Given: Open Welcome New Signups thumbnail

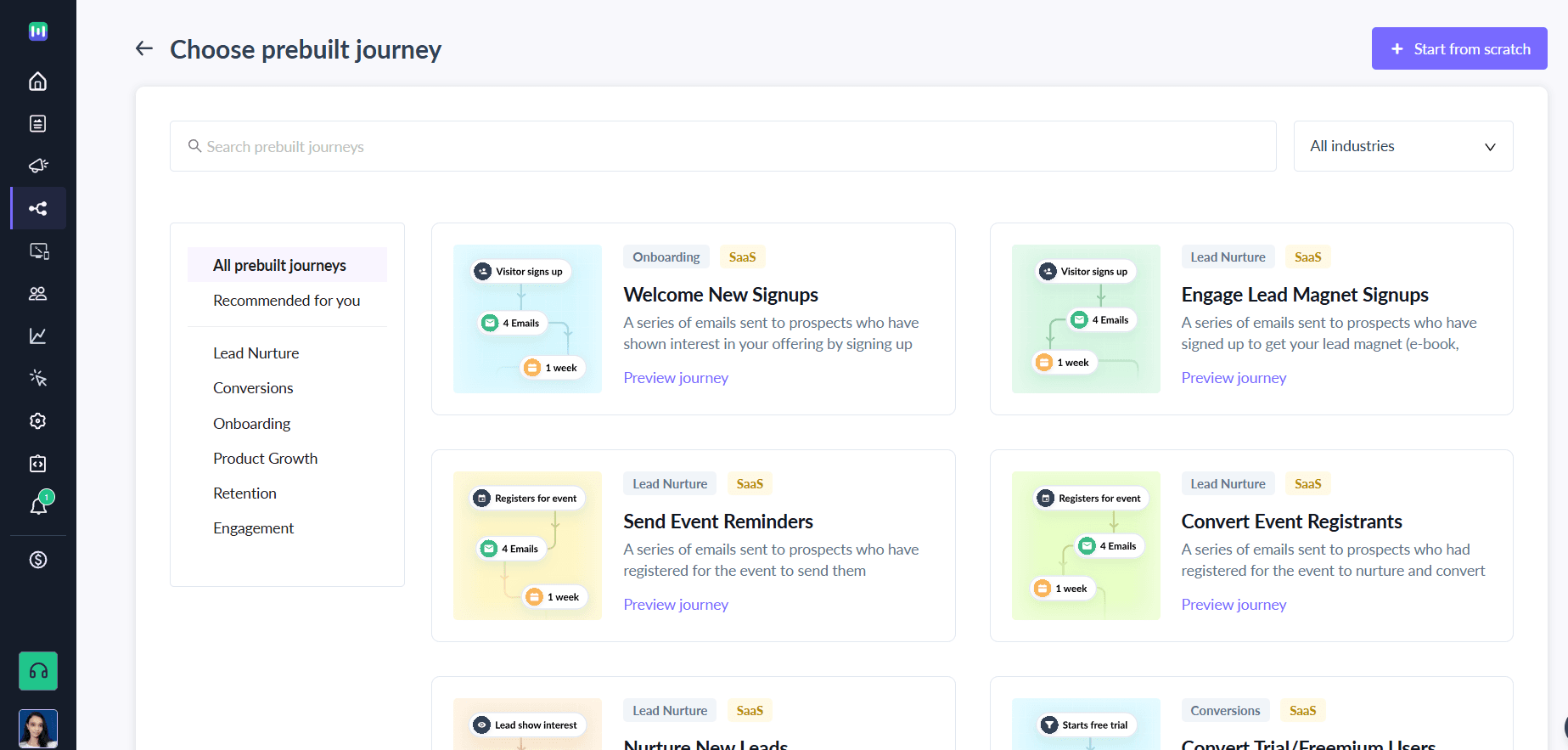Looking at the screenshot, I should (527, 319).
